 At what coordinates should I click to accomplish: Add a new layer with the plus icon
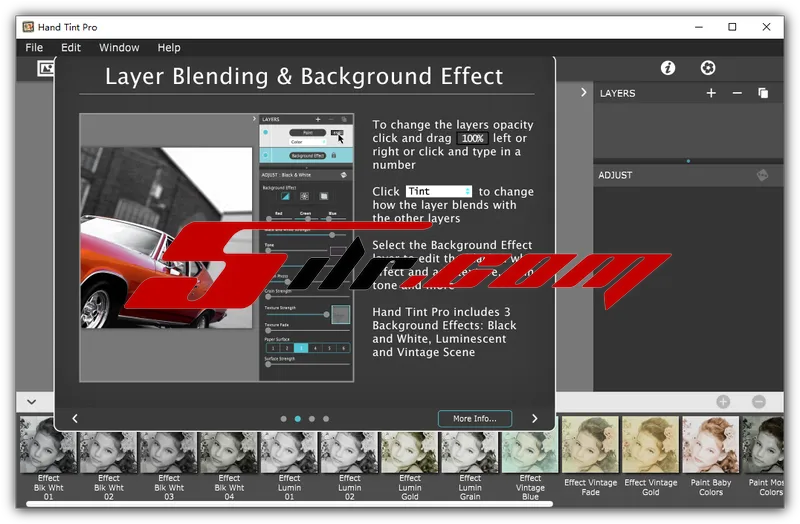[x=711, y=93]
